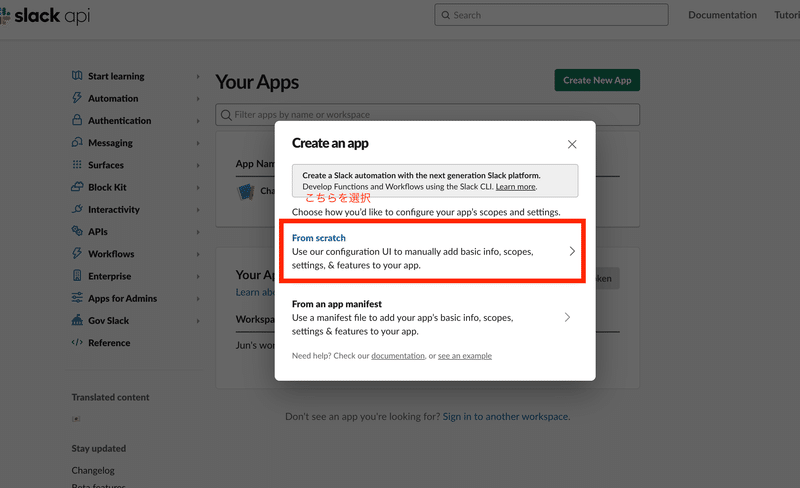Image resolution: width=800 pixels, height=488 pixels.
Task: Click the Messaging chat bubble icon
Action: 77,142
